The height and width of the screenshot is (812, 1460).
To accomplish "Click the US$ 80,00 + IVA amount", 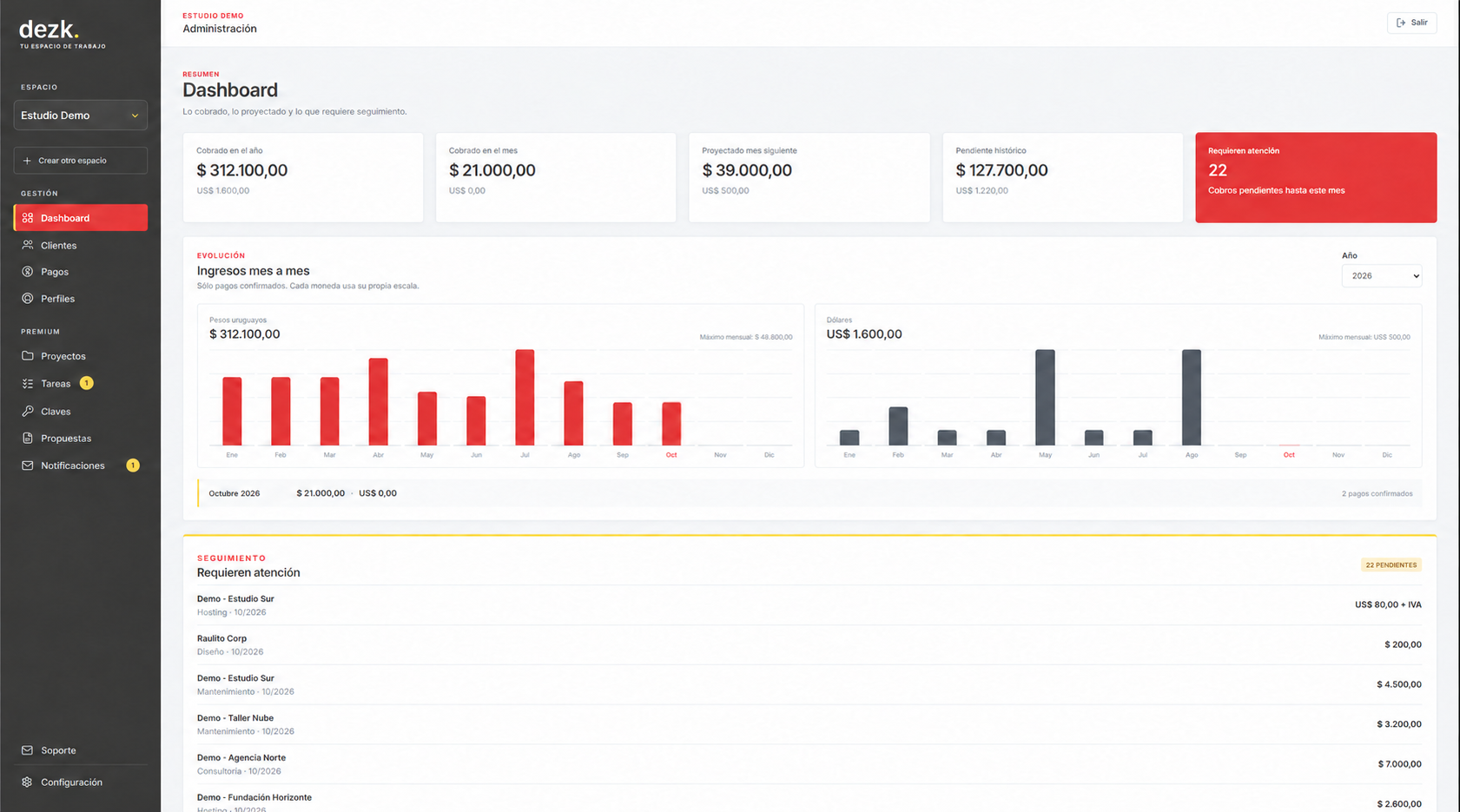I will tap(1388, 604).
